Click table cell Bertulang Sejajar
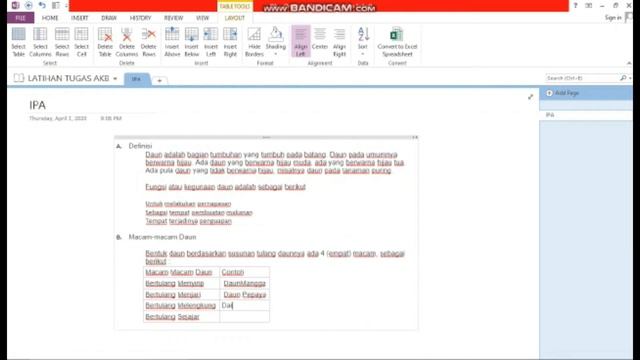The height and width of the screenshot is (360, 640). (x=182, y=317)
